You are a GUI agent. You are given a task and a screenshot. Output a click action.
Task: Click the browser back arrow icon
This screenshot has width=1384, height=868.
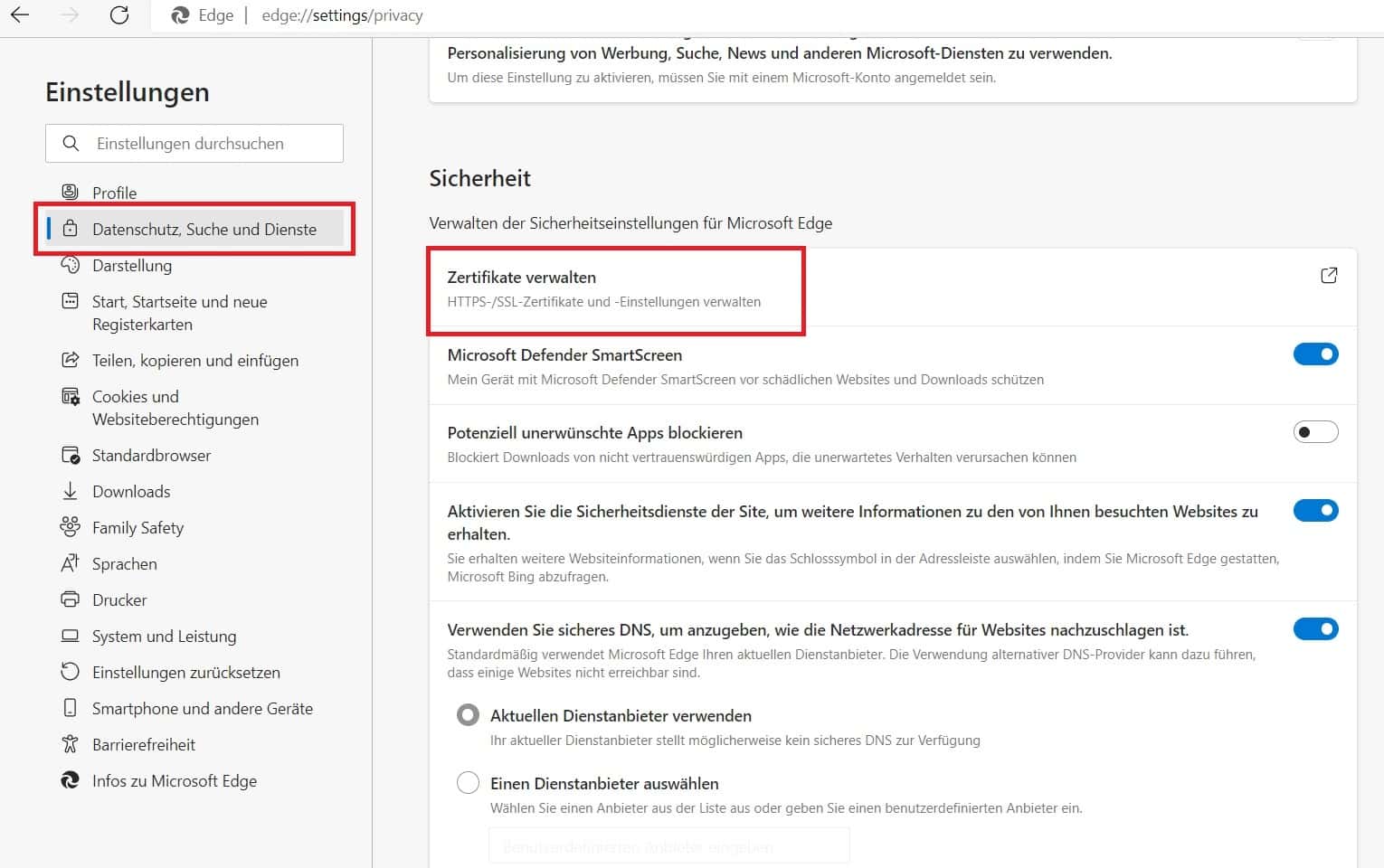pyautogui.click(x=20, y=15)
